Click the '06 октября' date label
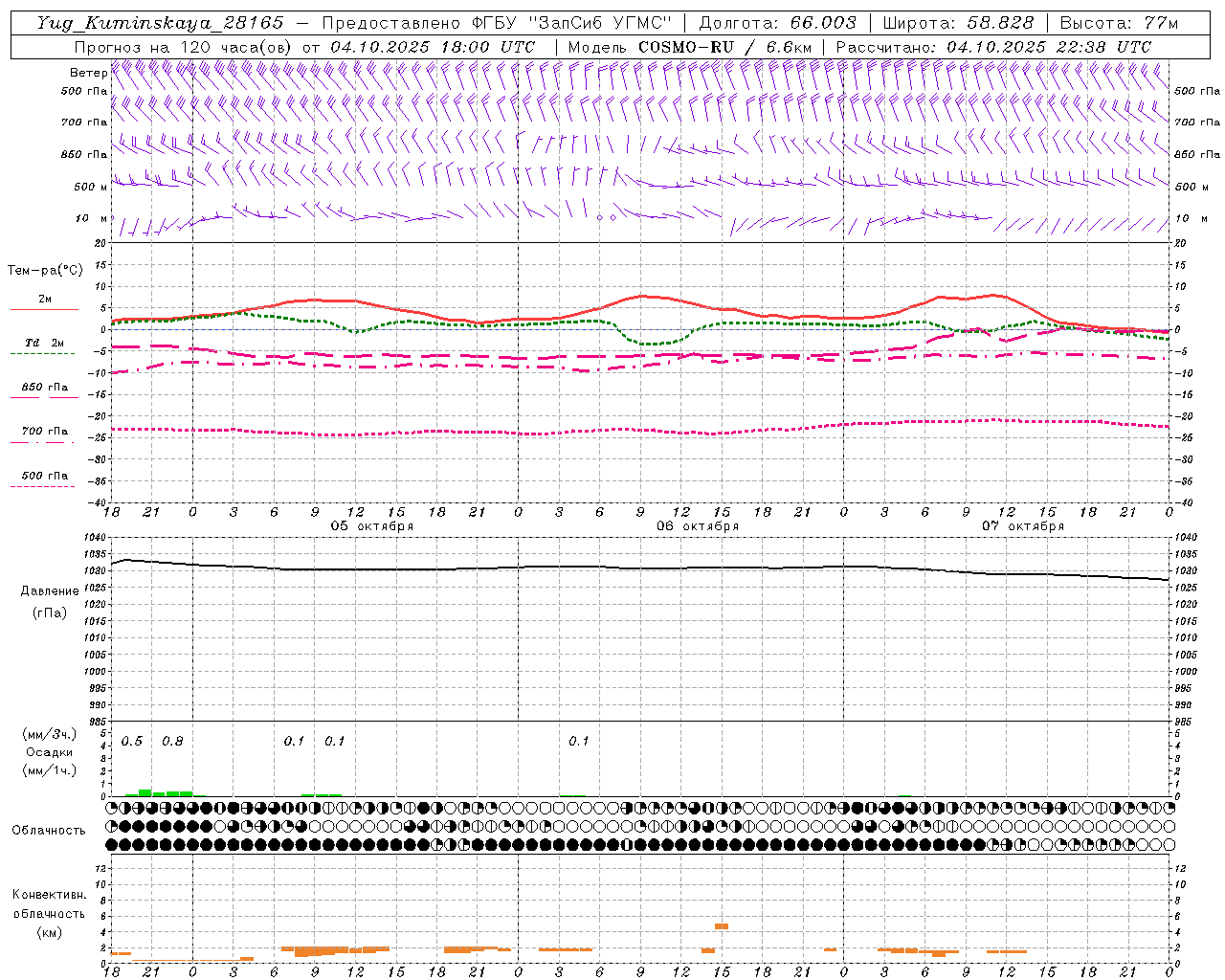 (x=698, y=526)
